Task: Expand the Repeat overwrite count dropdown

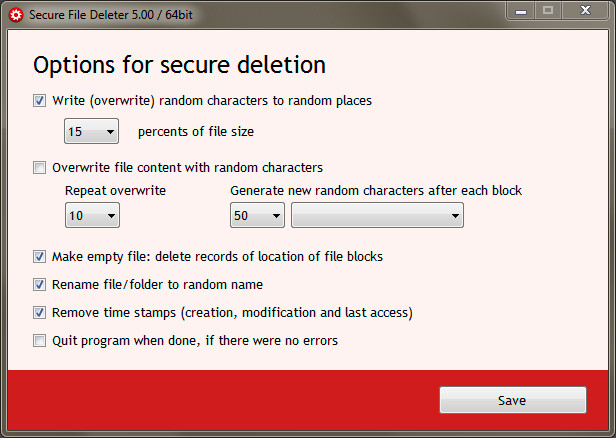Action: [x=92, y=215]
